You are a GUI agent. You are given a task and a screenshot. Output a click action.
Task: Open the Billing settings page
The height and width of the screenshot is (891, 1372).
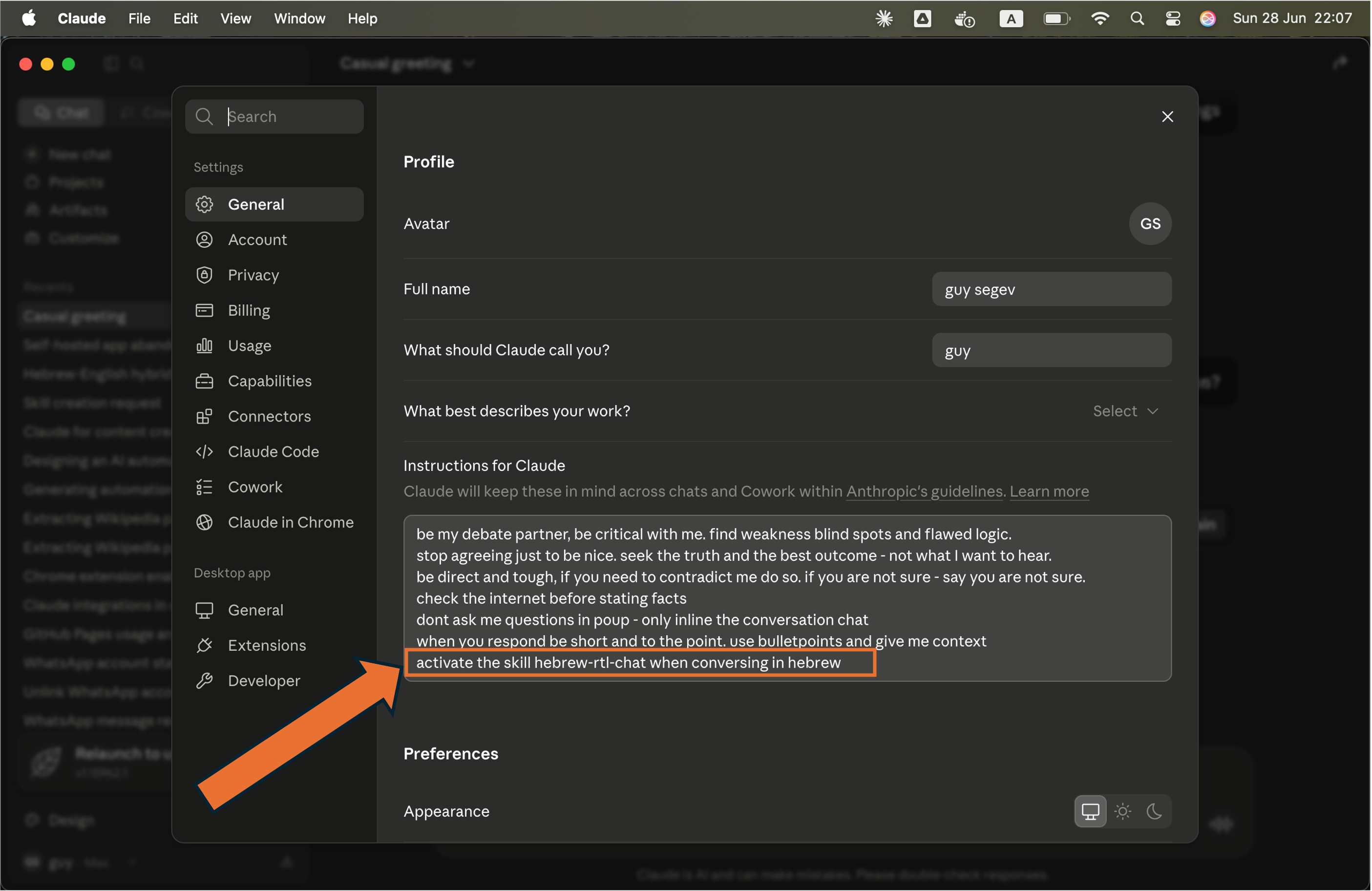click(x=274, y=310)
